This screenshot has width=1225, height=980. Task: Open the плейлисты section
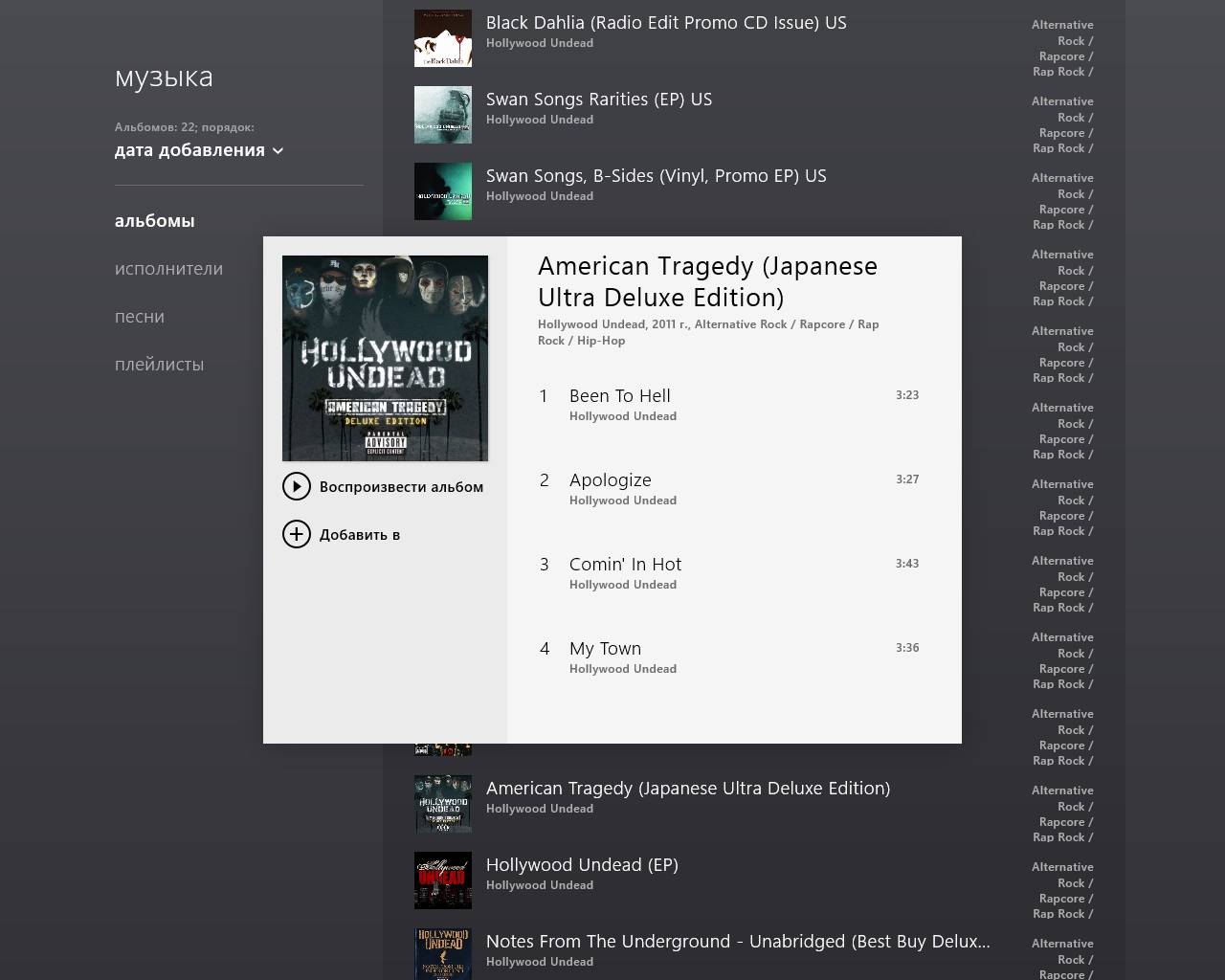pos(159,365)
